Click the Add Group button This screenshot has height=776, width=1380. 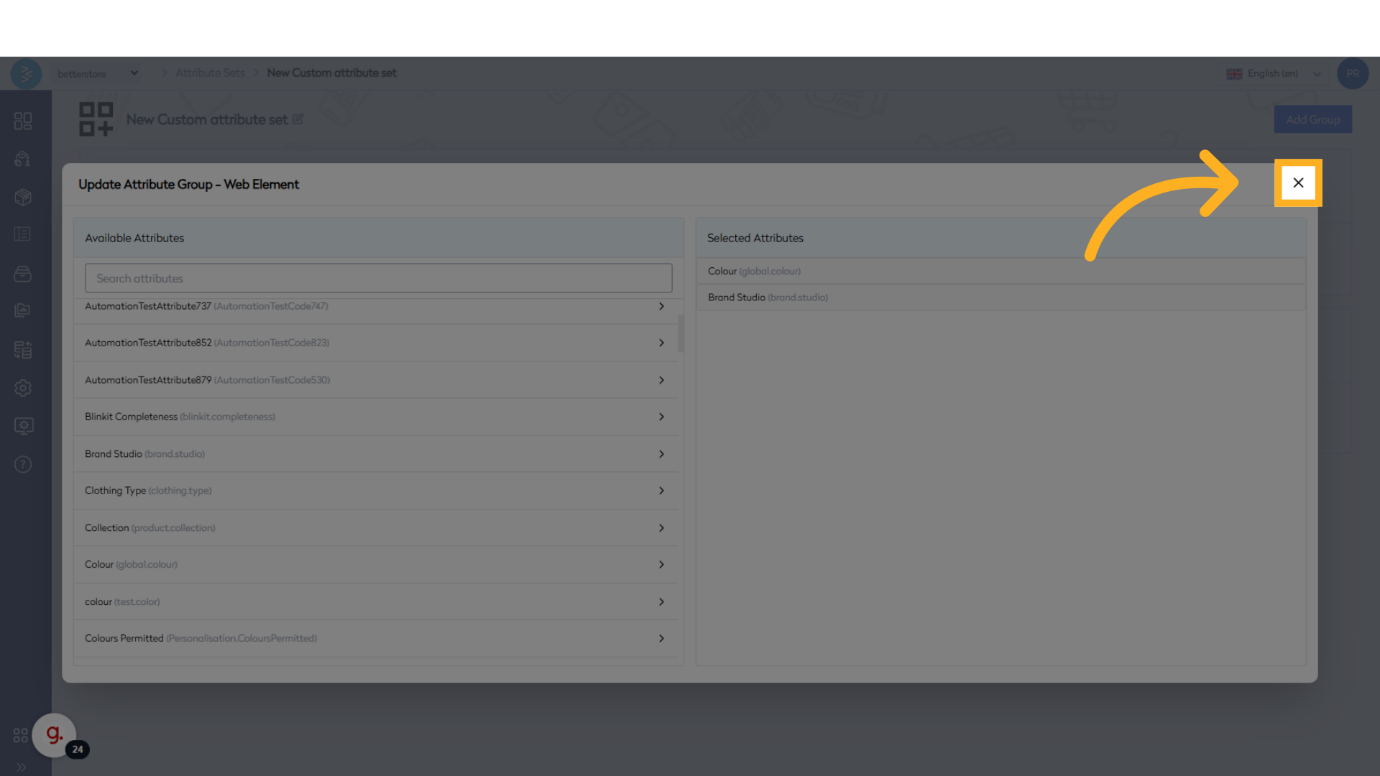[x=1312, y=120]
